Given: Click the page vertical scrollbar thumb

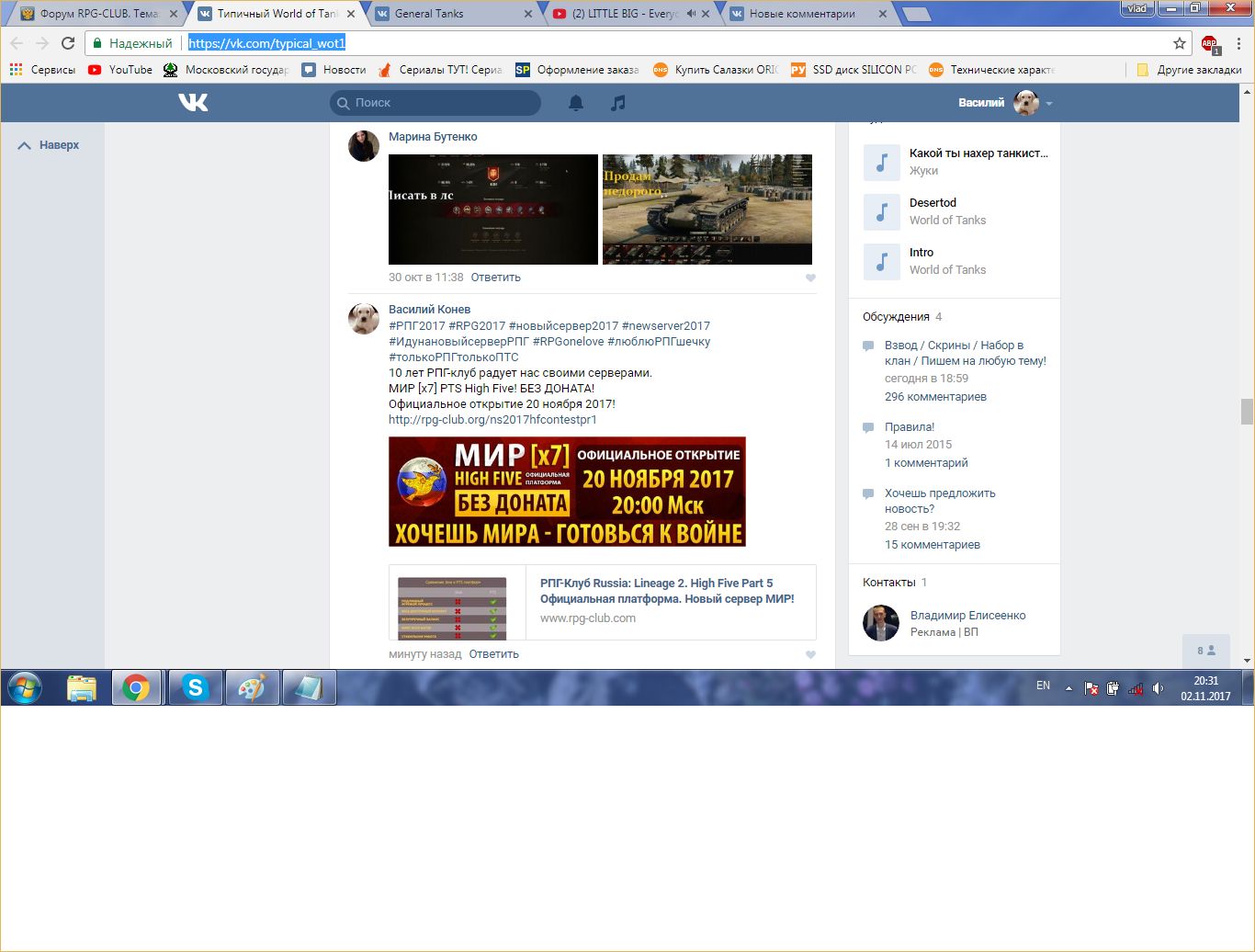Looking at the screenshot, I should [1247, 411].
